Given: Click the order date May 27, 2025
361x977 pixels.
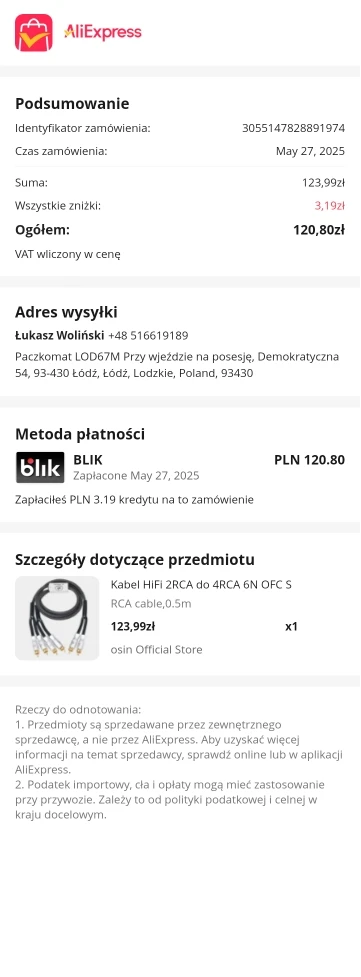Looking at the screenshot, I should point(310,151).
